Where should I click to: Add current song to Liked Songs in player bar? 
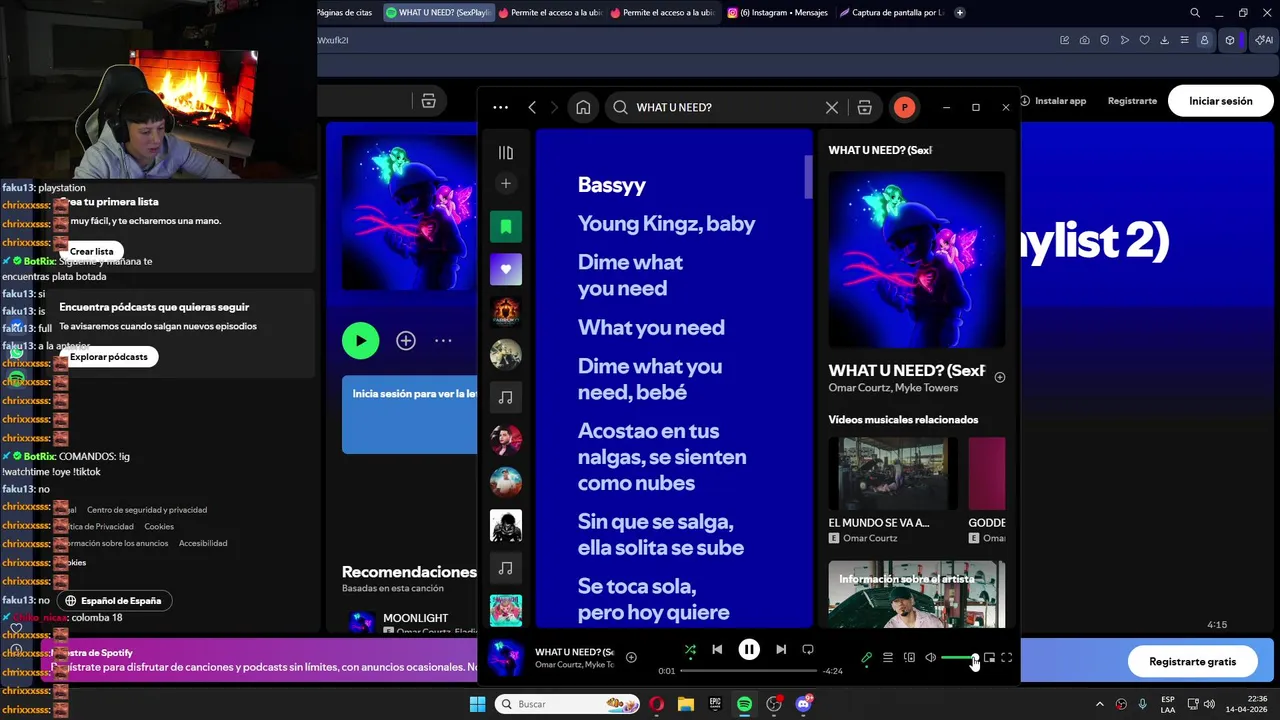631,657
